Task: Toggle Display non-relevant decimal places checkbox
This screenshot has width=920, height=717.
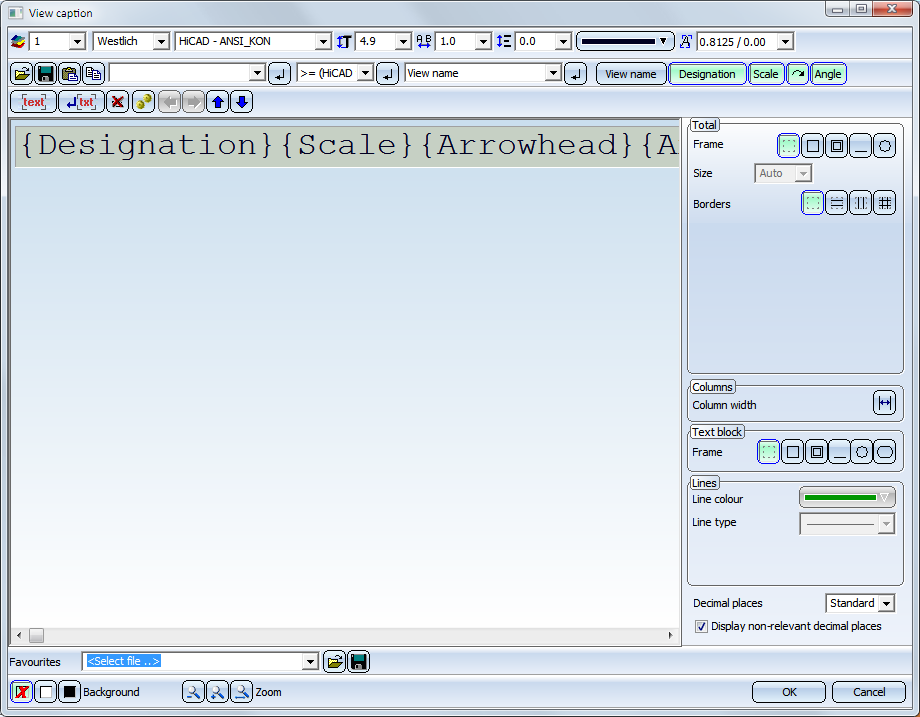Action: click(701, 627)
